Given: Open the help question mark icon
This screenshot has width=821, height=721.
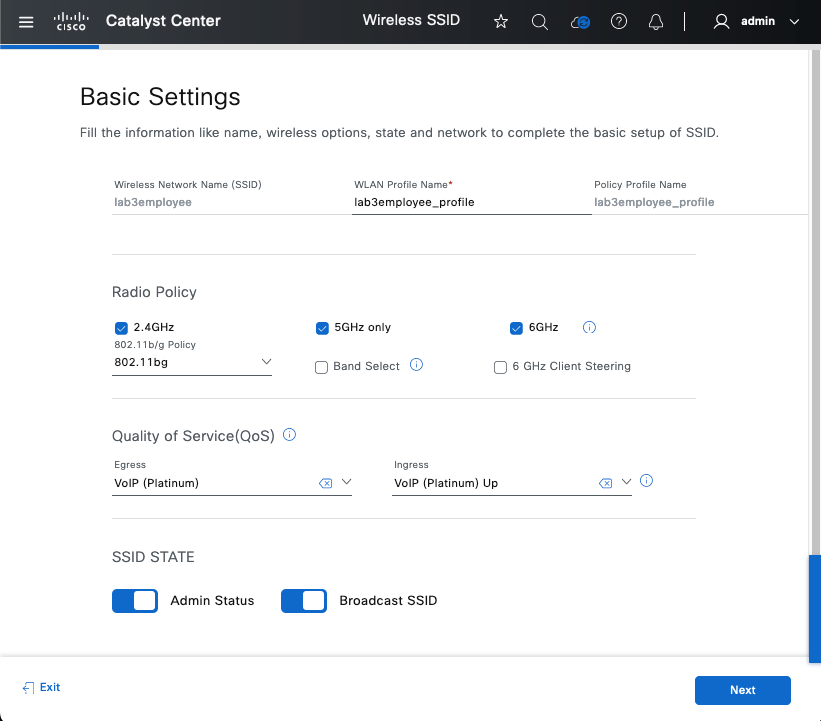Looking at the screenshot, I should (619, 21).
